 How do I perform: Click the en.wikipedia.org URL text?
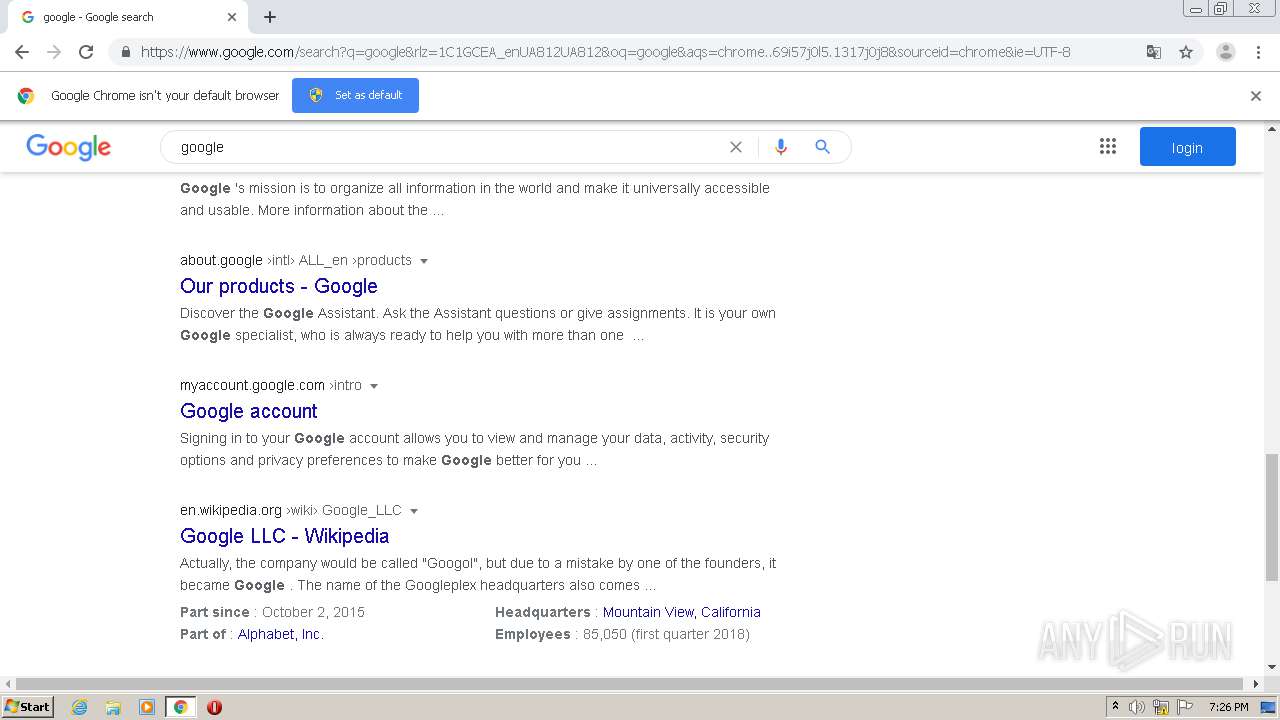[x=231, y=510]
